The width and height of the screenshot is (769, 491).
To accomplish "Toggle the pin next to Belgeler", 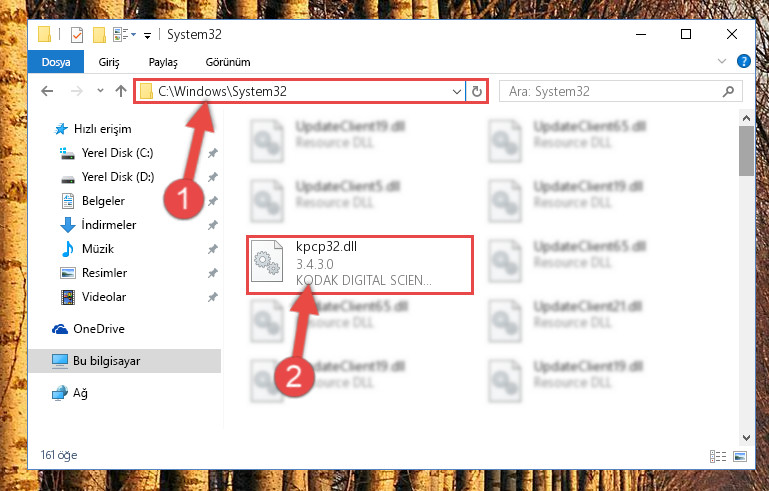I will [212, 201].
